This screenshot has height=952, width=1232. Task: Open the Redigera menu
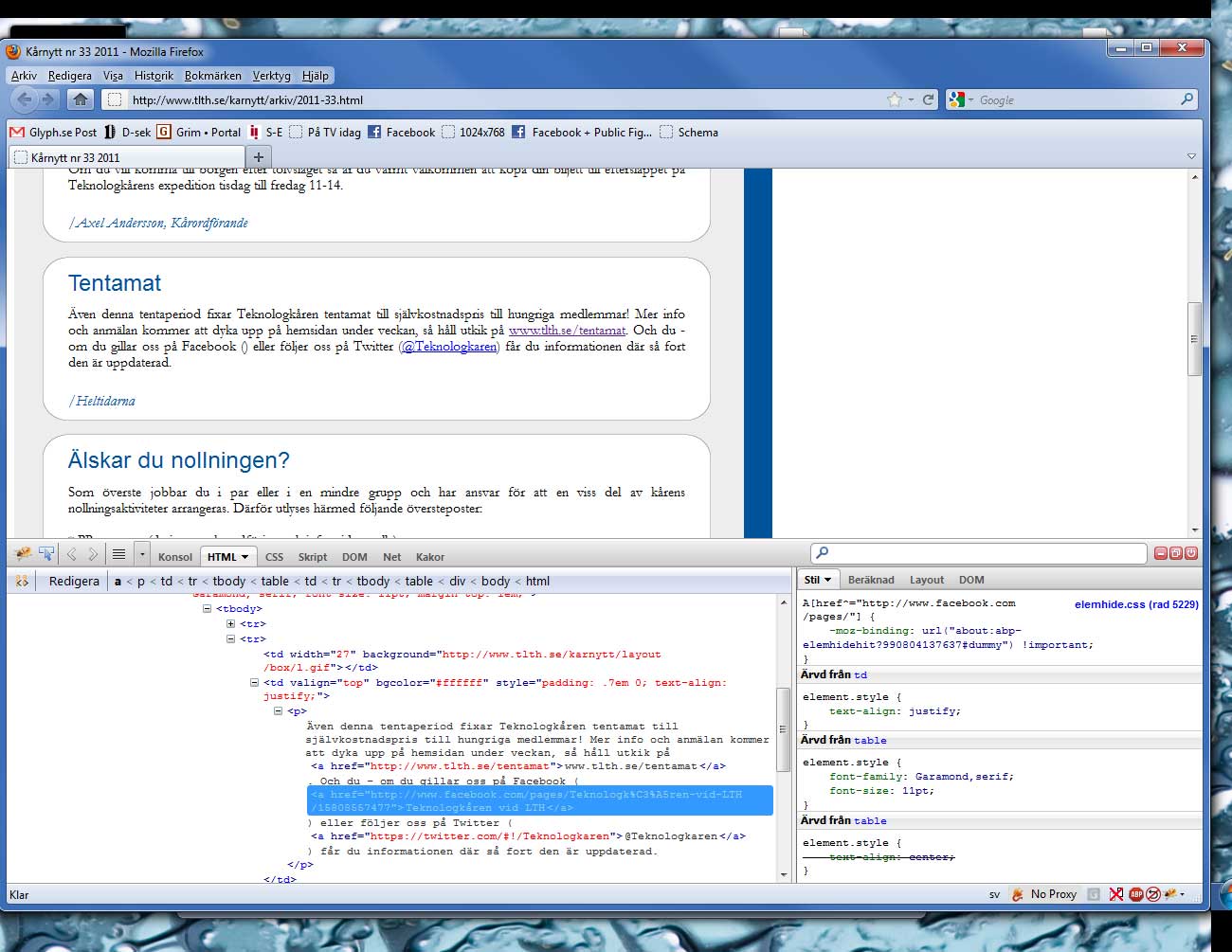(x=70, y=76)
